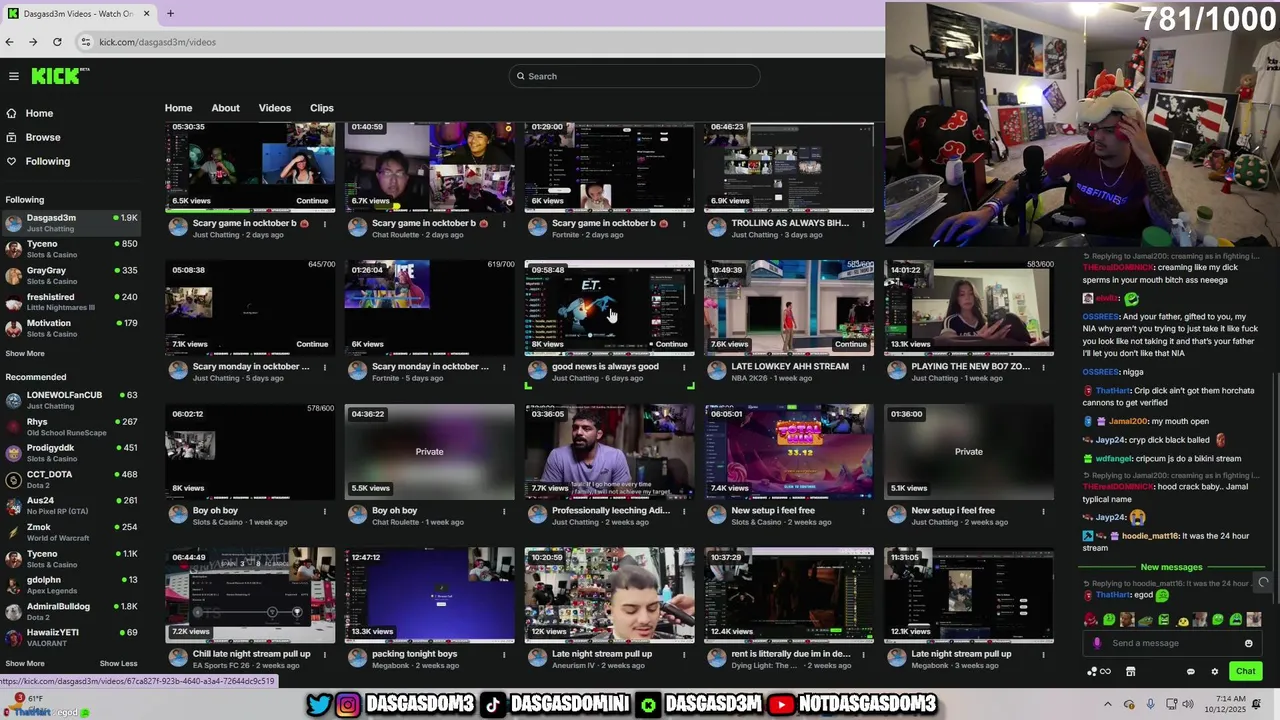Image resolution: width=1280 pixels, height=720 pixels.
Task: Open AdmiralBulldog recommended channel
Action: click(70, 611)
